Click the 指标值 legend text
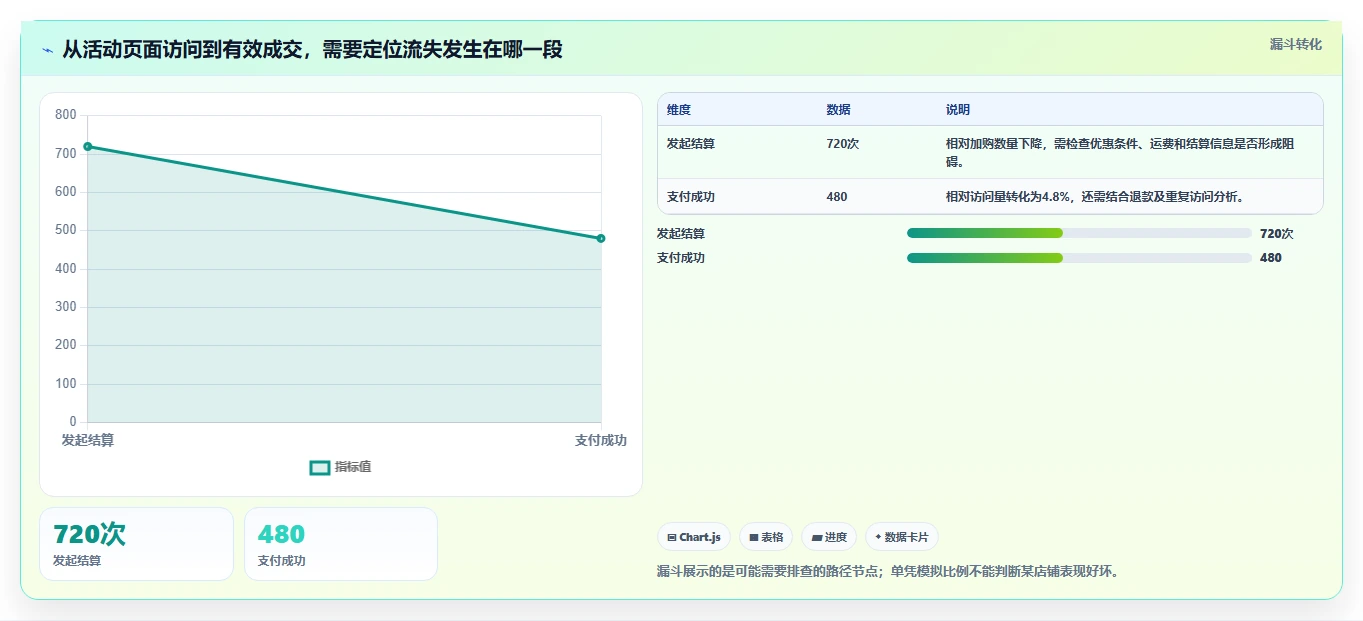Viewport: 1363px width, 621px height. [x=353, y=467]
